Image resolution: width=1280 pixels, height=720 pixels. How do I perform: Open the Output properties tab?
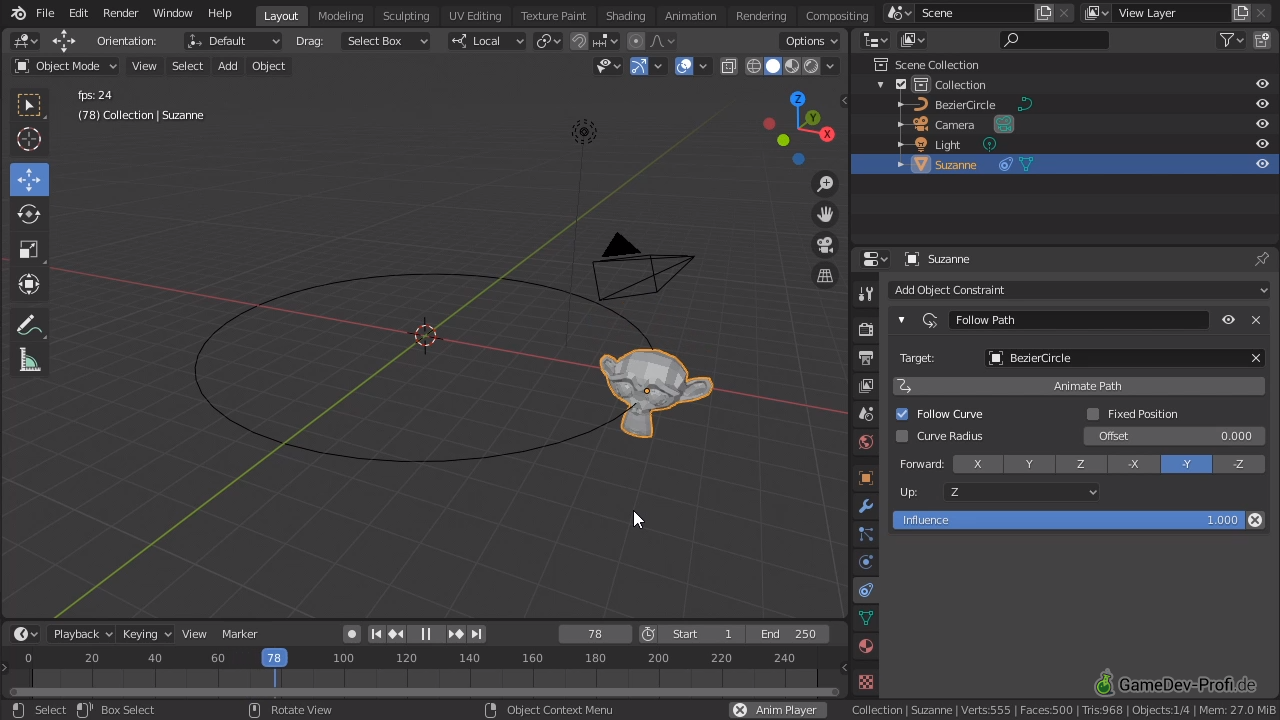(866, 357)
